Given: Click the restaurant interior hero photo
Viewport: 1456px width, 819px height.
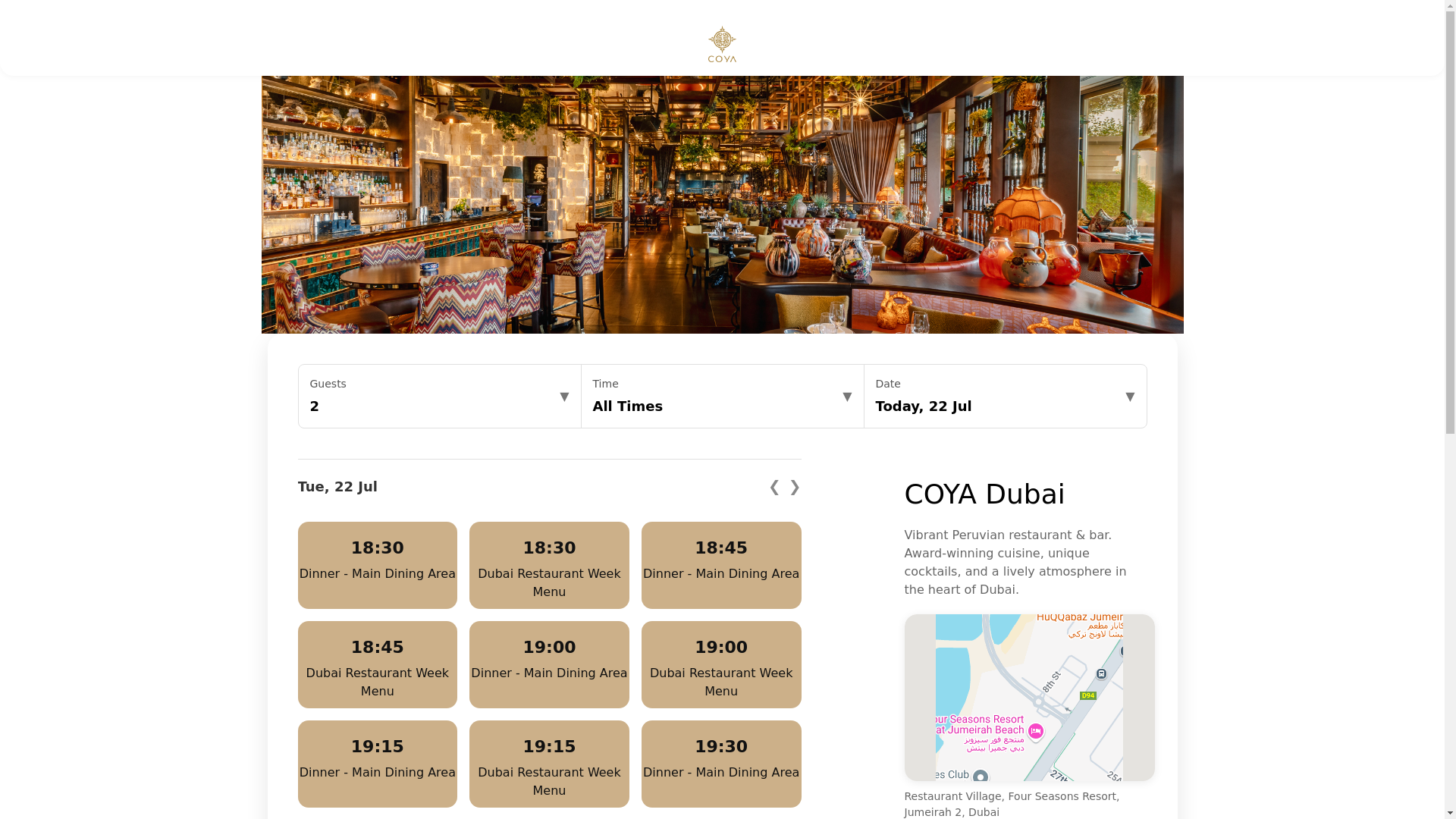Looking at the screenshot, I should click(722, 205).
